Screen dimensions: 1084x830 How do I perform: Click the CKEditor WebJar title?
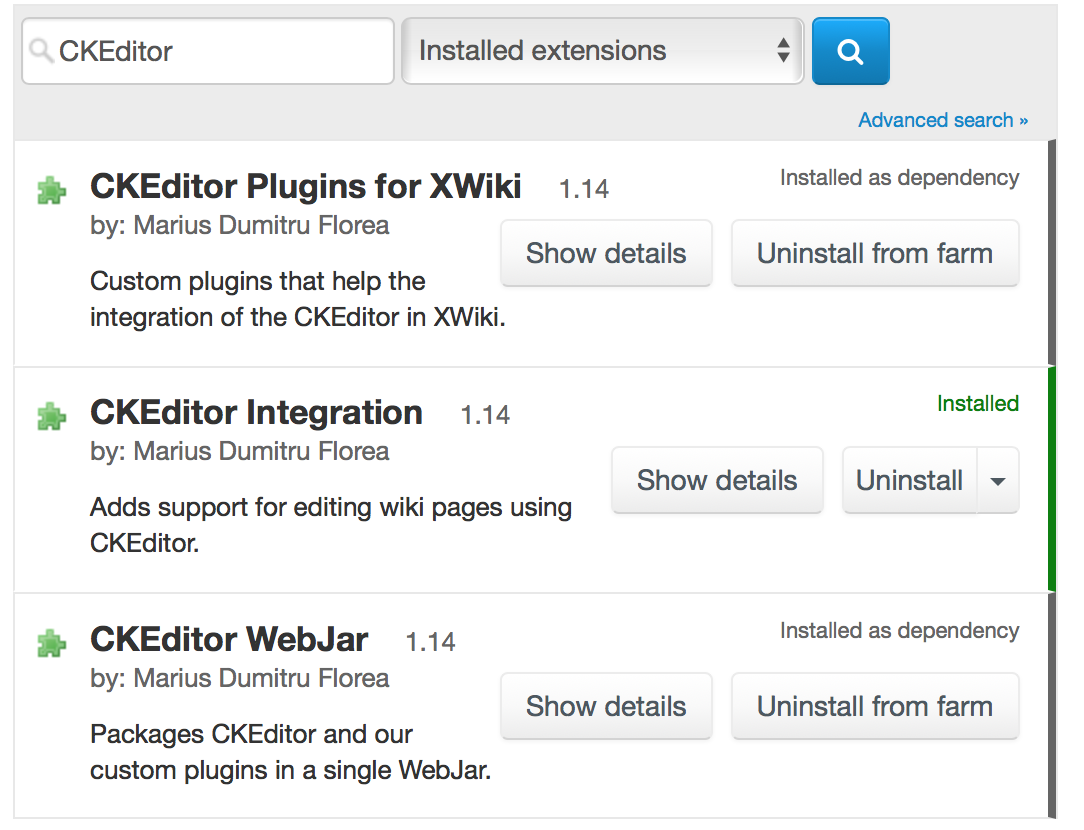pos(229,639)
